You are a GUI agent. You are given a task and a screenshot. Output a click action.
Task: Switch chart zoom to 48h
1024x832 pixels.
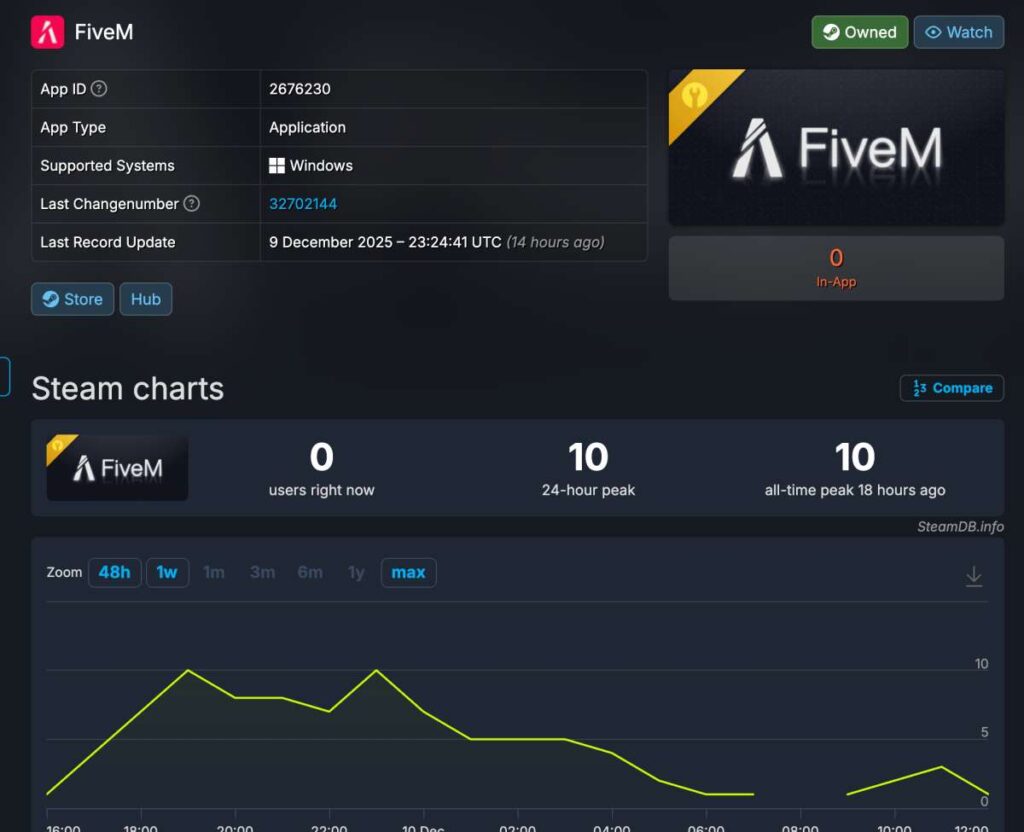coord(114,572)
